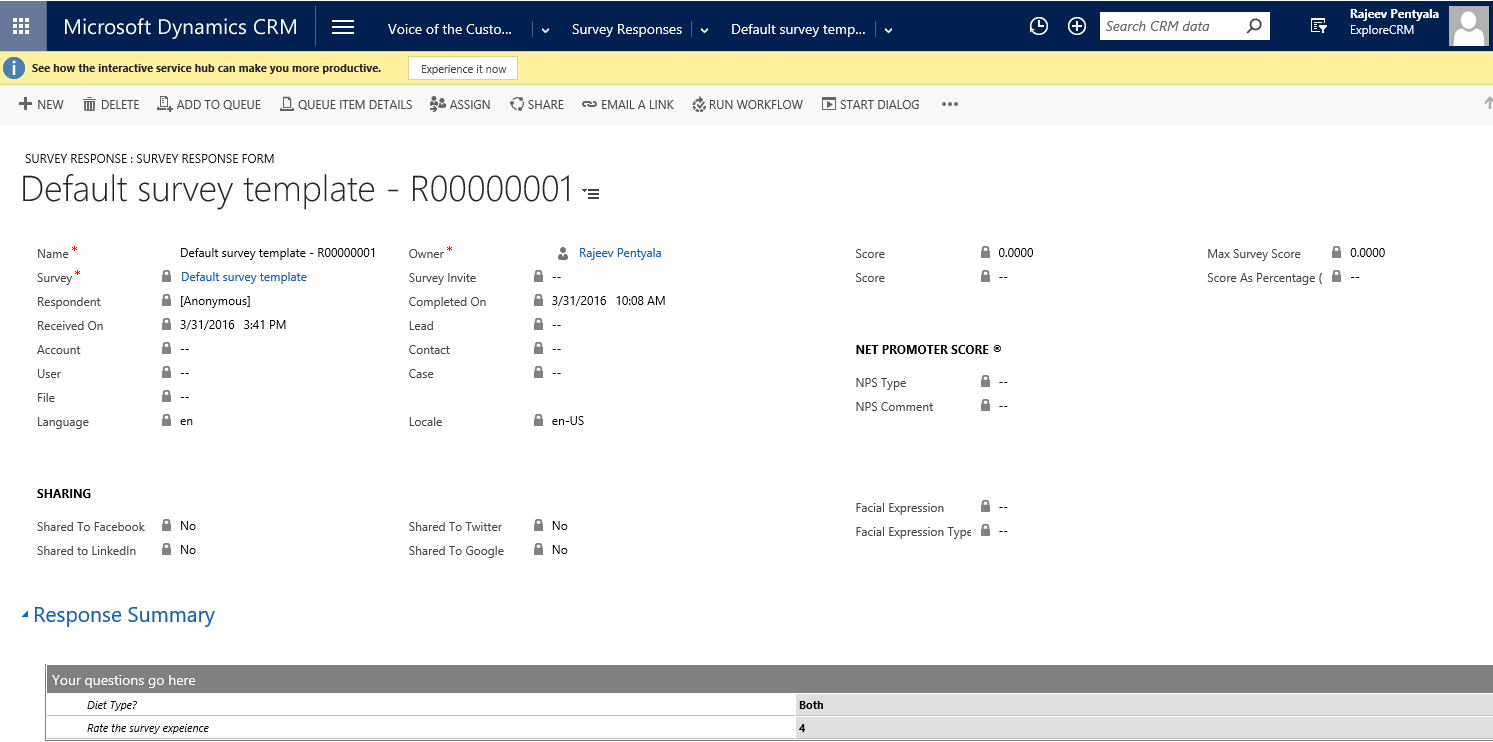This screenshot has width=1493, height=742.
Task: Open the Default survey template link
Action: [x=243, y=277]
